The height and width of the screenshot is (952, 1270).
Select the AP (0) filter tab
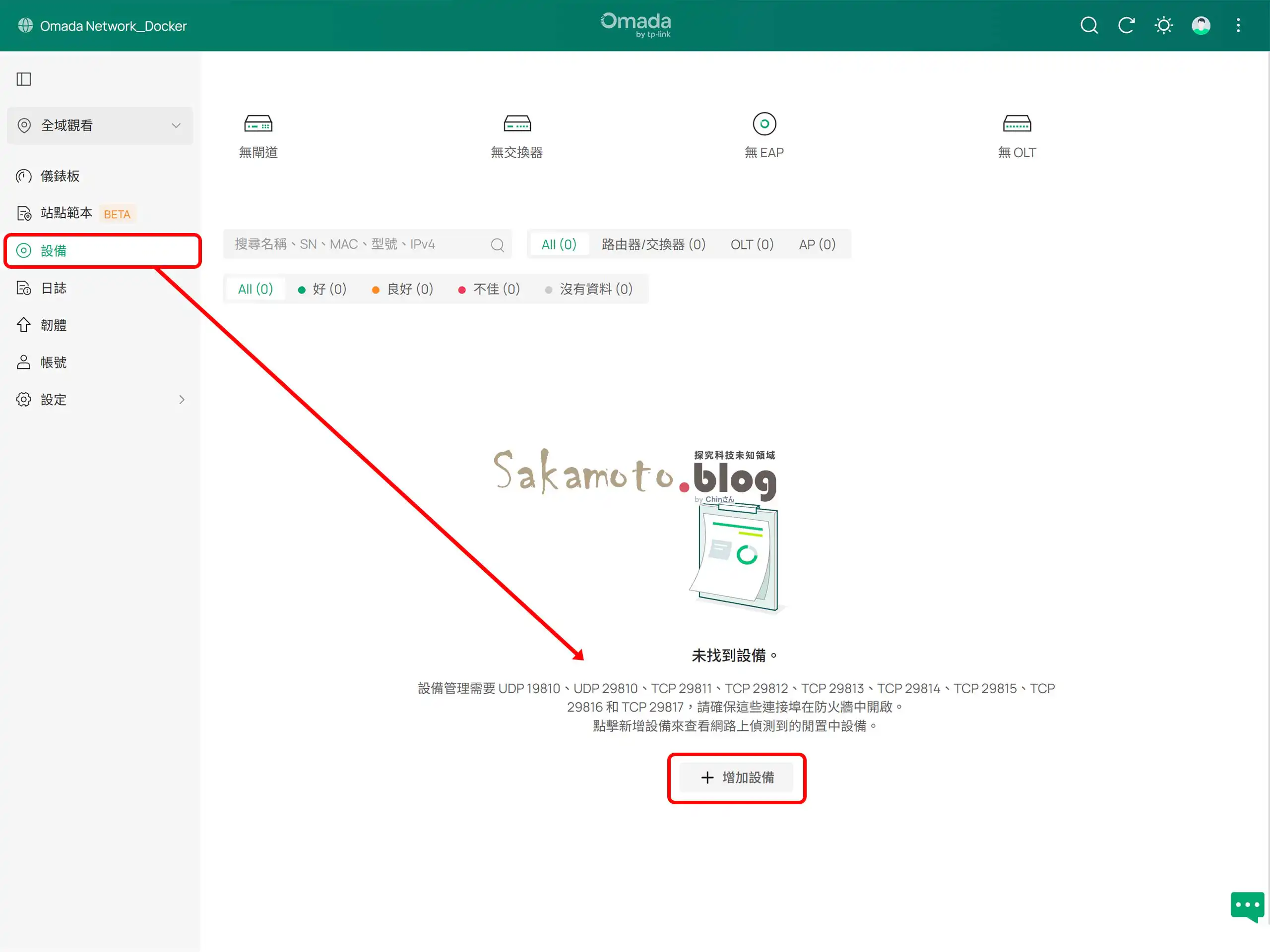817,244
